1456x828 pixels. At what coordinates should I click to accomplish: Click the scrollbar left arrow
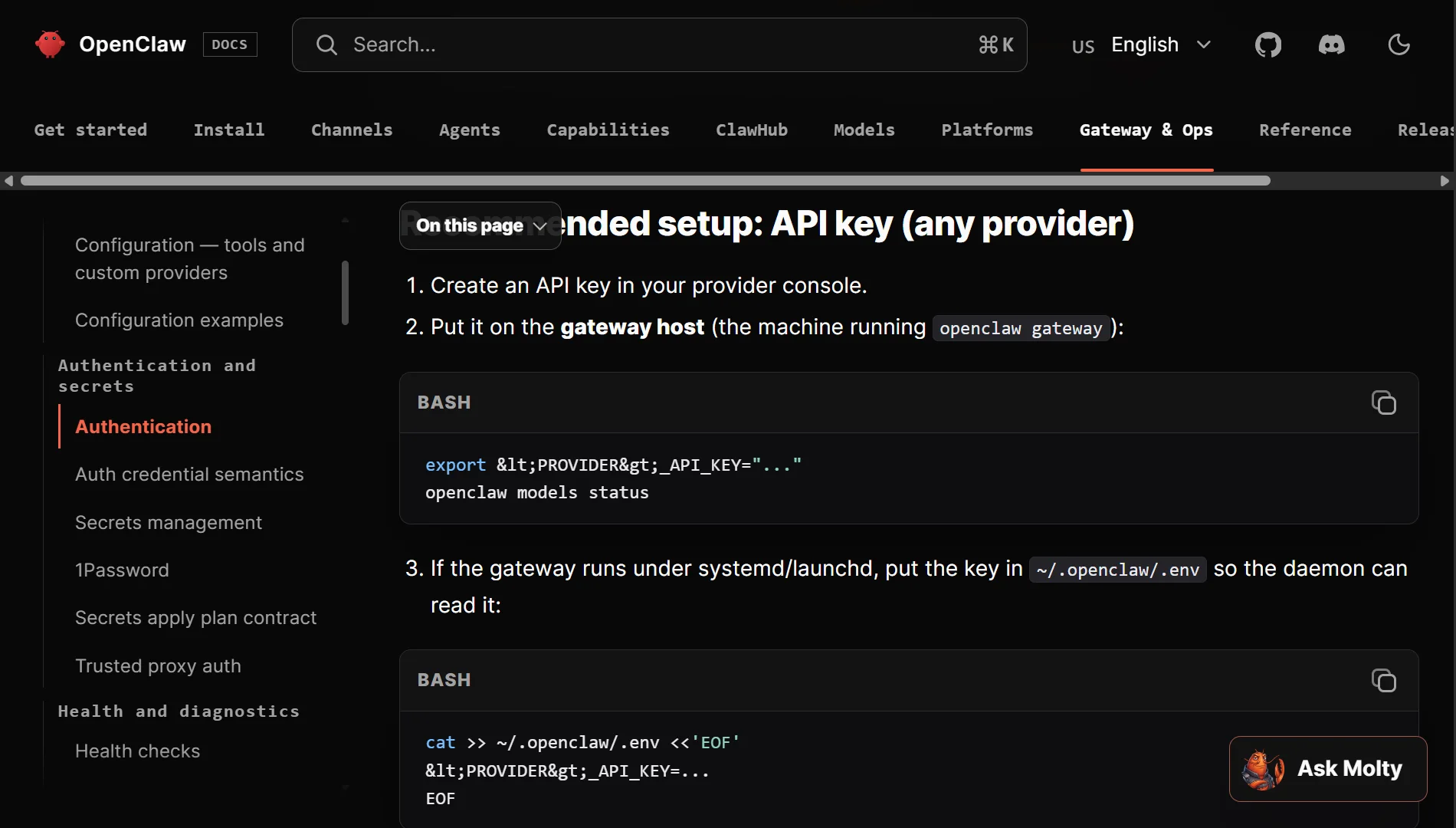pyautogui.click(x=9, y=181)
